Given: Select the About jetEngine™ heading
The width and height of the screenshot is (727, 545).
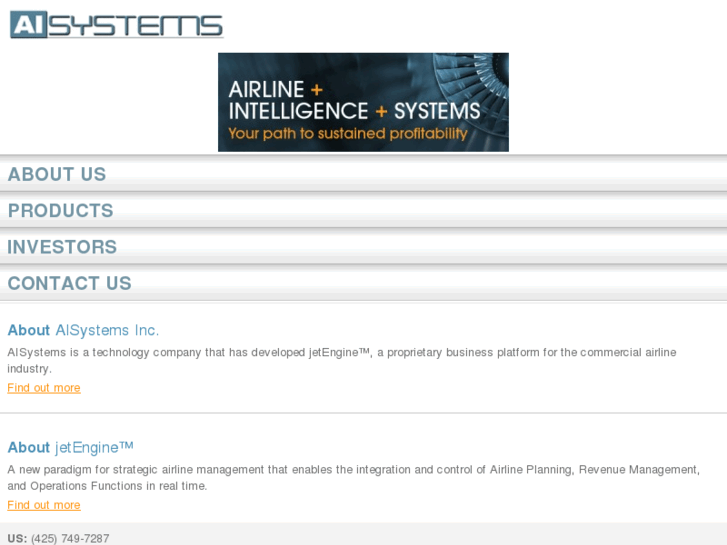Looking at the screenshot, I should point(70,448).
